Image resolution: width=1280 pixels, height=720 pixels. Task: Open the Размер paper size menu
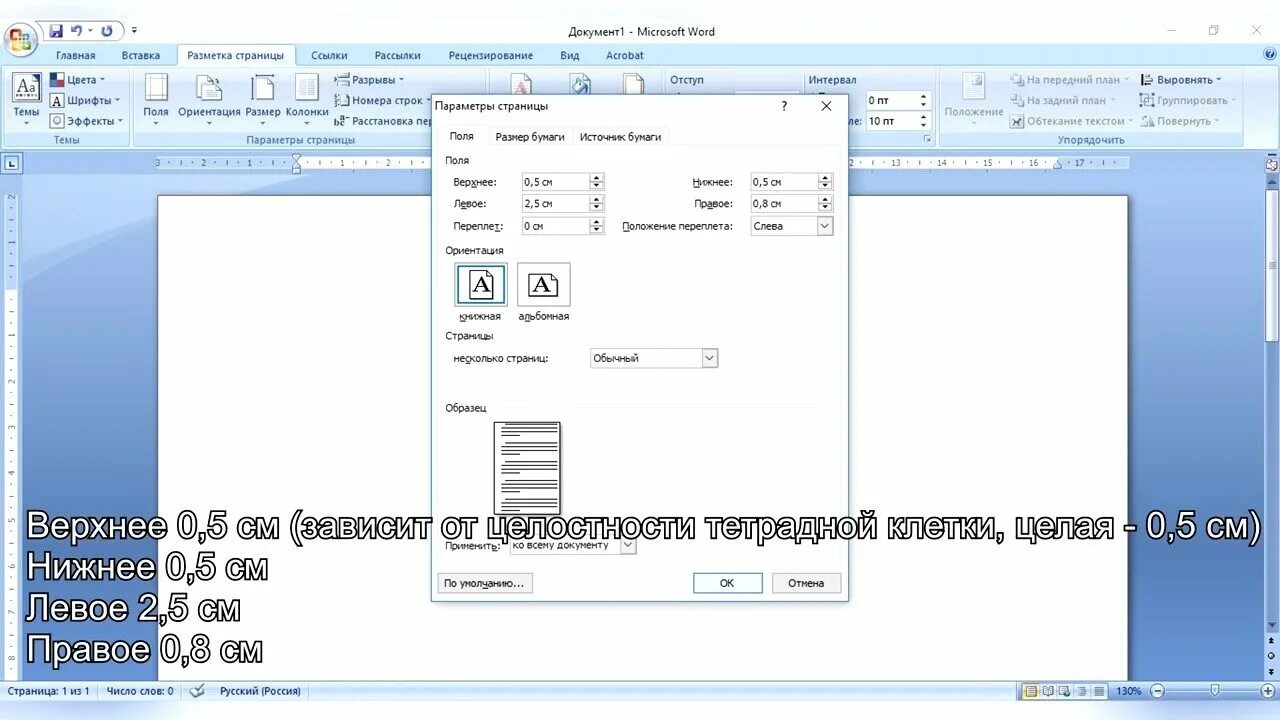[x=263, y=97]
